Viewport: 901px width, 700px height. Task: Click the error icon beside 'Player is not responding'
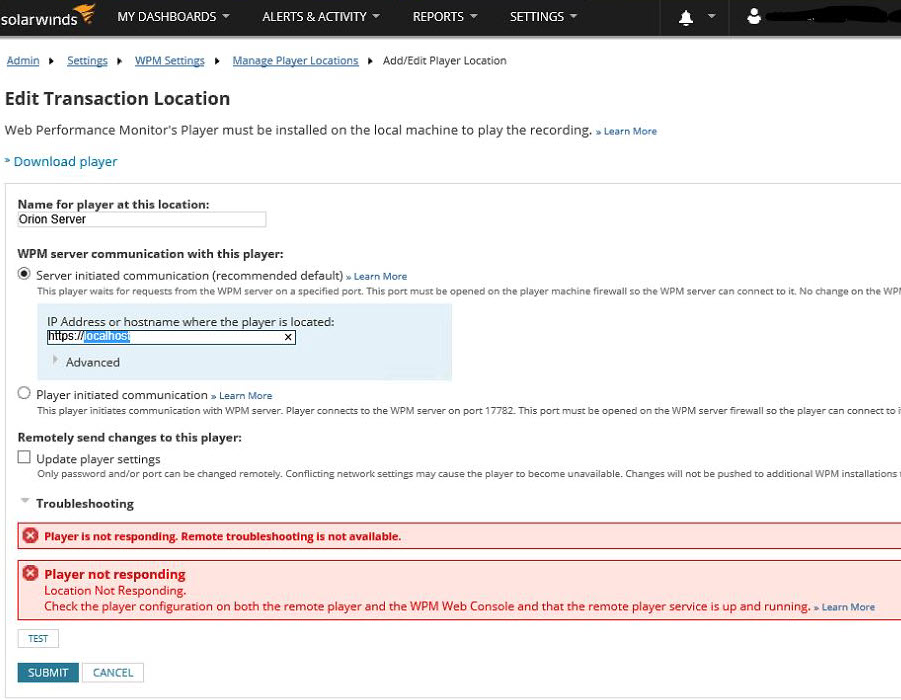pyautogui.click(x=29, y=536)
